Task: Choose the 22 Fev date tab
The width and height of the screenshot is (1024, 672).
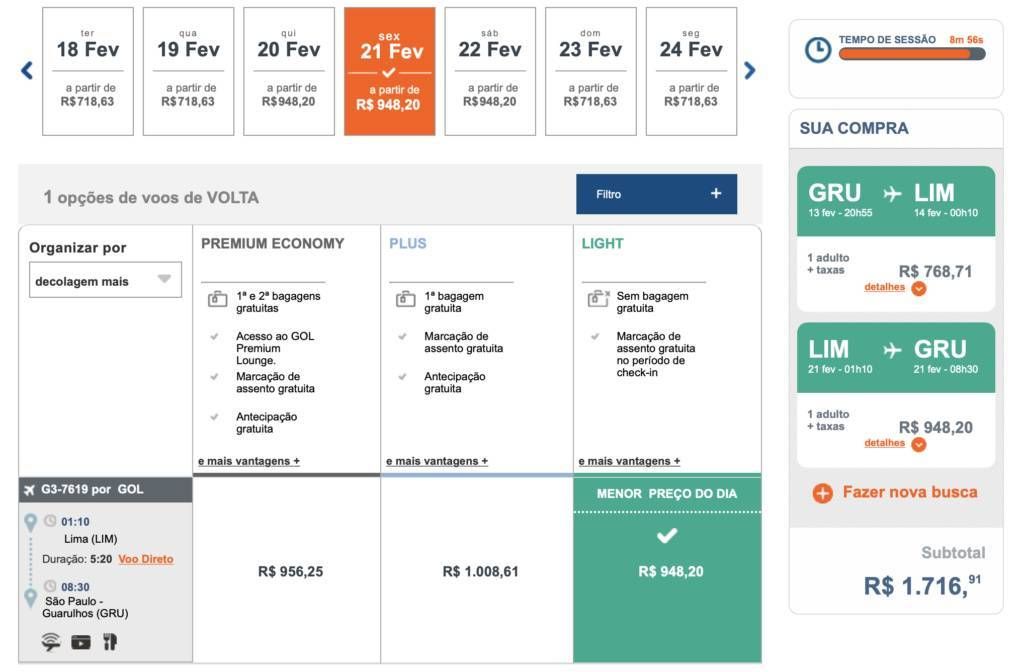Action: pyautogui.click(x=490, y=71)
